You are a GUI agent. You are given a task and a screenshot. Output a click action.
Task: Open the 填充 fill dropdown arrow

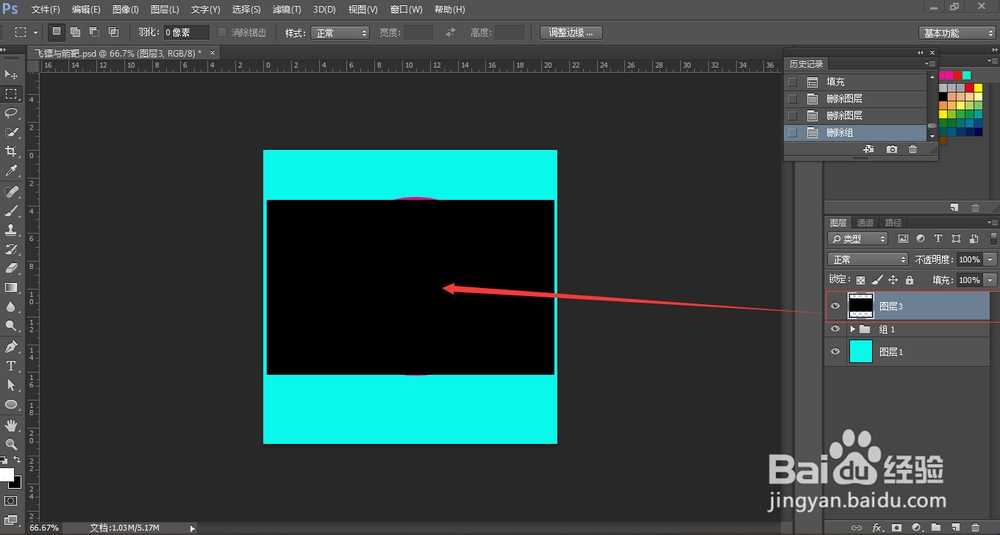990,280
